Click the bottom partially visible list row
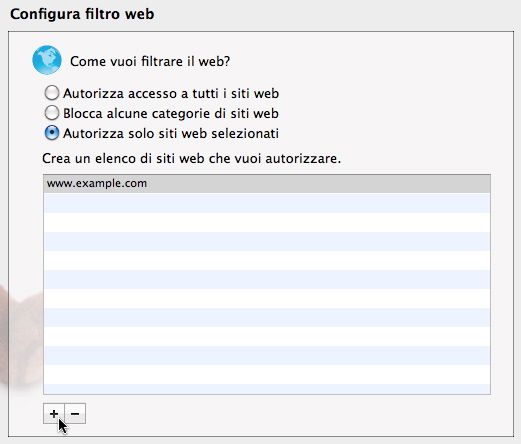521x444 pixels. pos(267,389)
